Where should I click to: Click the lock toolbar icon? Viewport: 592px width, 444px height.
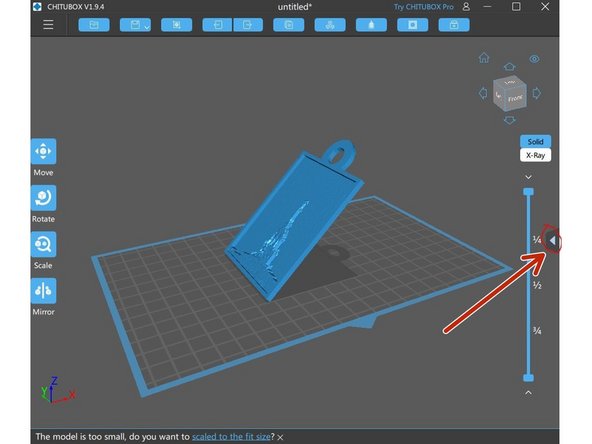(x=454, y=25)
